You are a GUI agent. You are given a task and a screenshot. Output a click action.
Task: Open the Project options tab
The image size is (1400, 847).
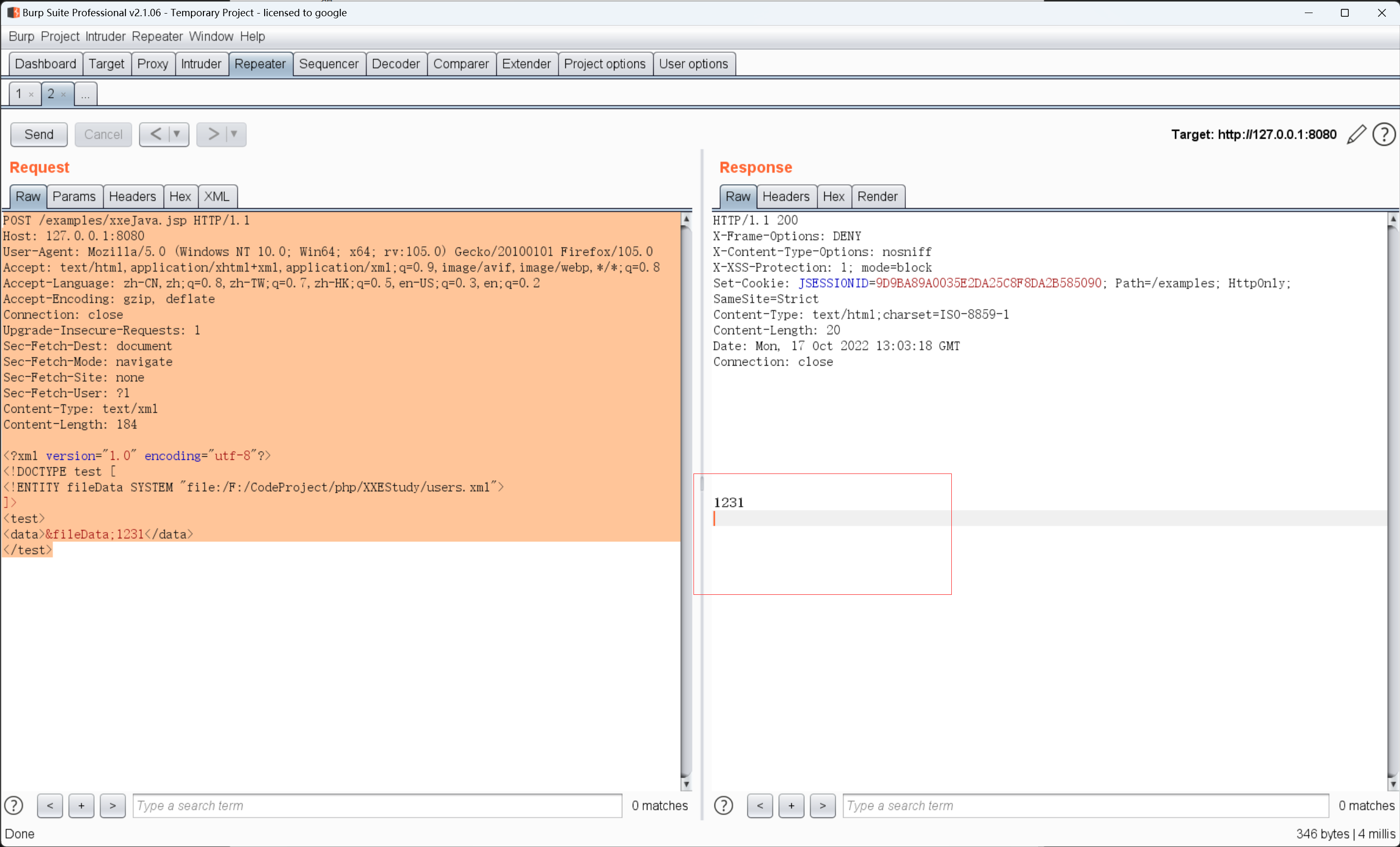click(x=605, y=64)
